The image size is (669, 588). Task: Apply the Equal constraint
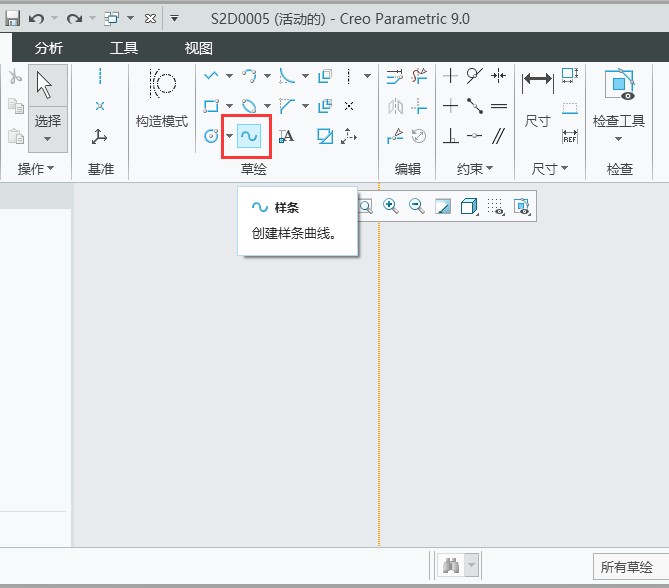pyautogui.click(x=499, y=106)
